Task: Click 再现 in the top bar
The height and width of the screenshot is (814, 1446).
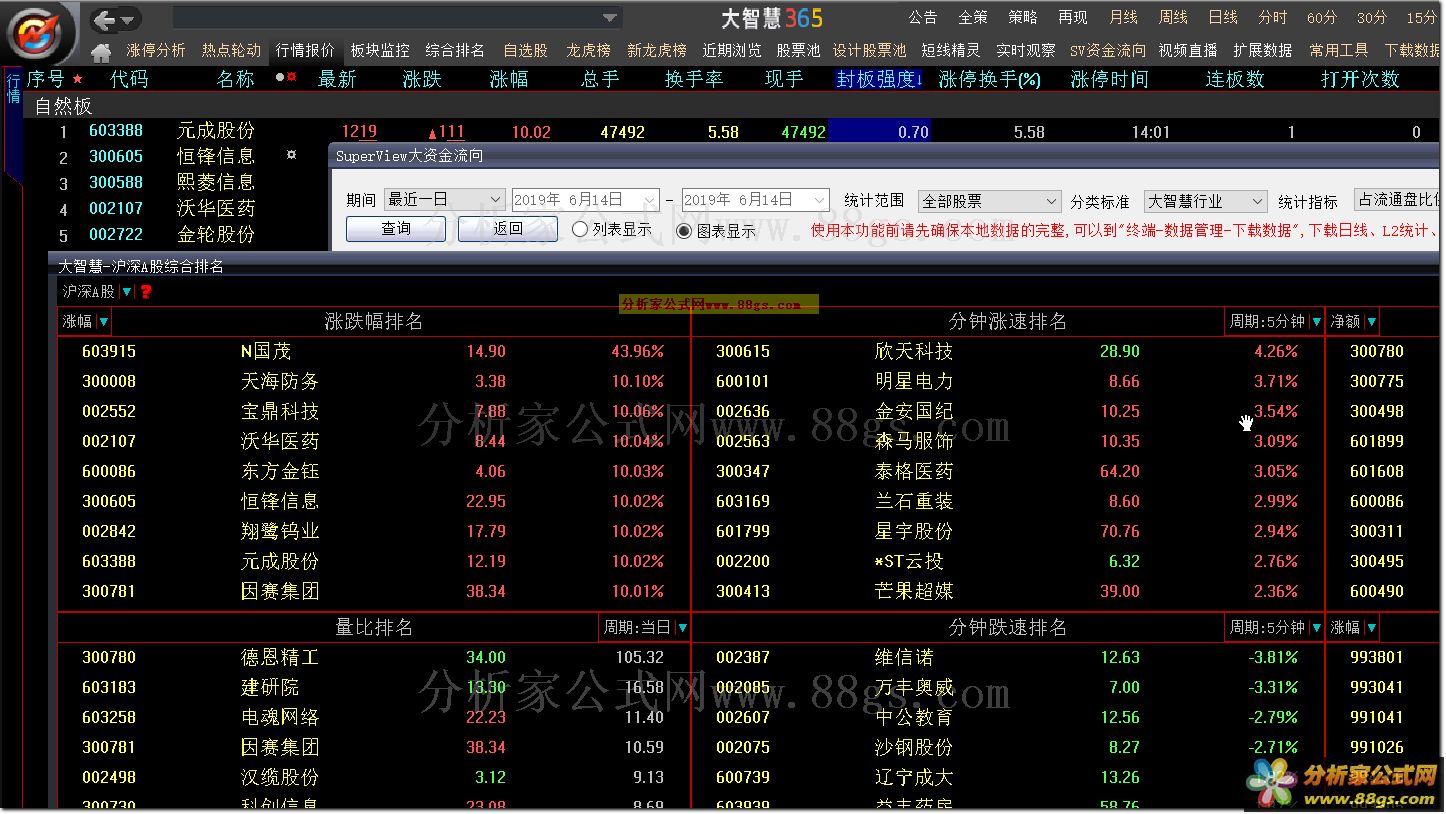Action: pos(1073,18)
